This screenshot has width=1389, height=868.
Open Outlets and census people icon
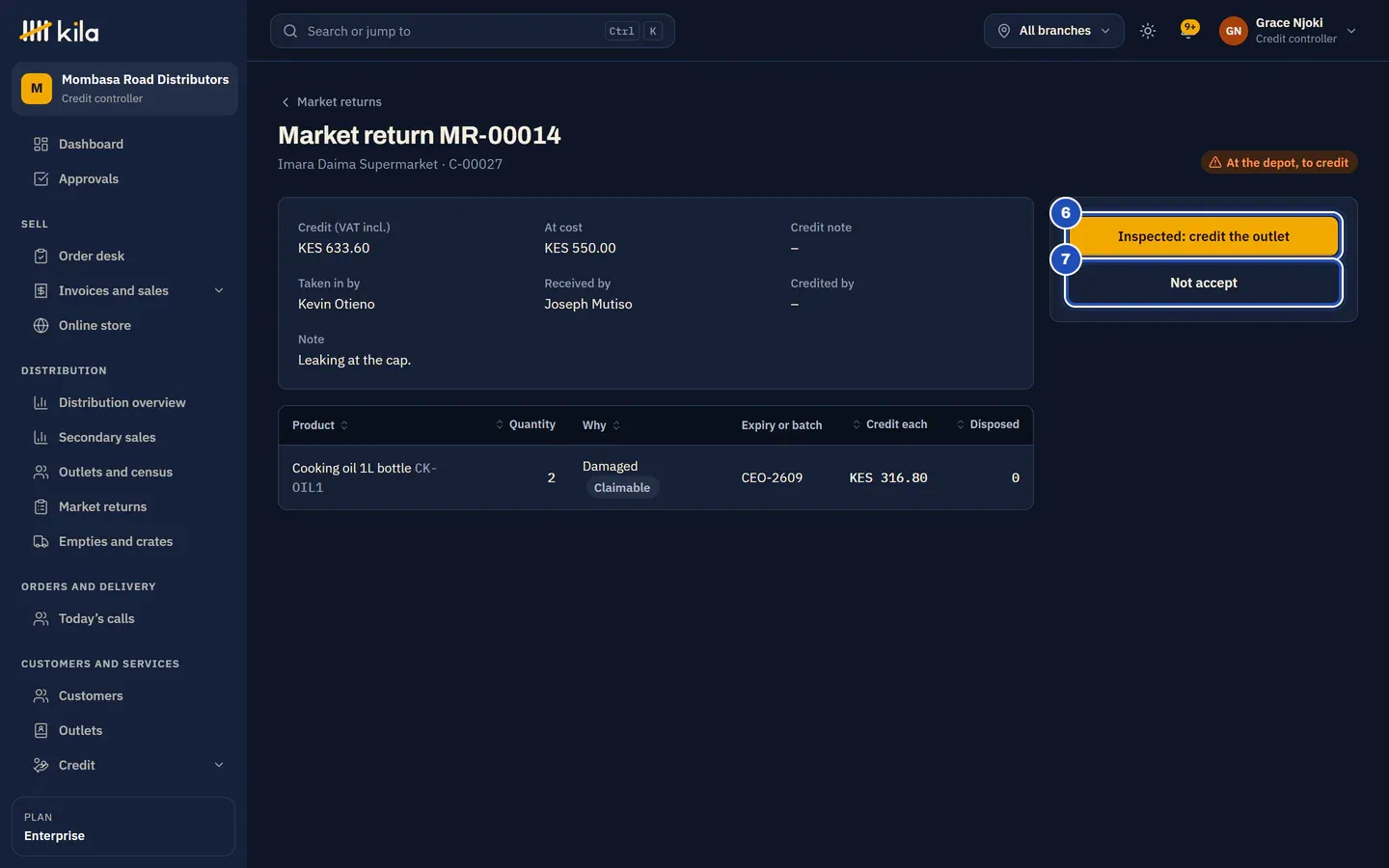coord(41,473)
